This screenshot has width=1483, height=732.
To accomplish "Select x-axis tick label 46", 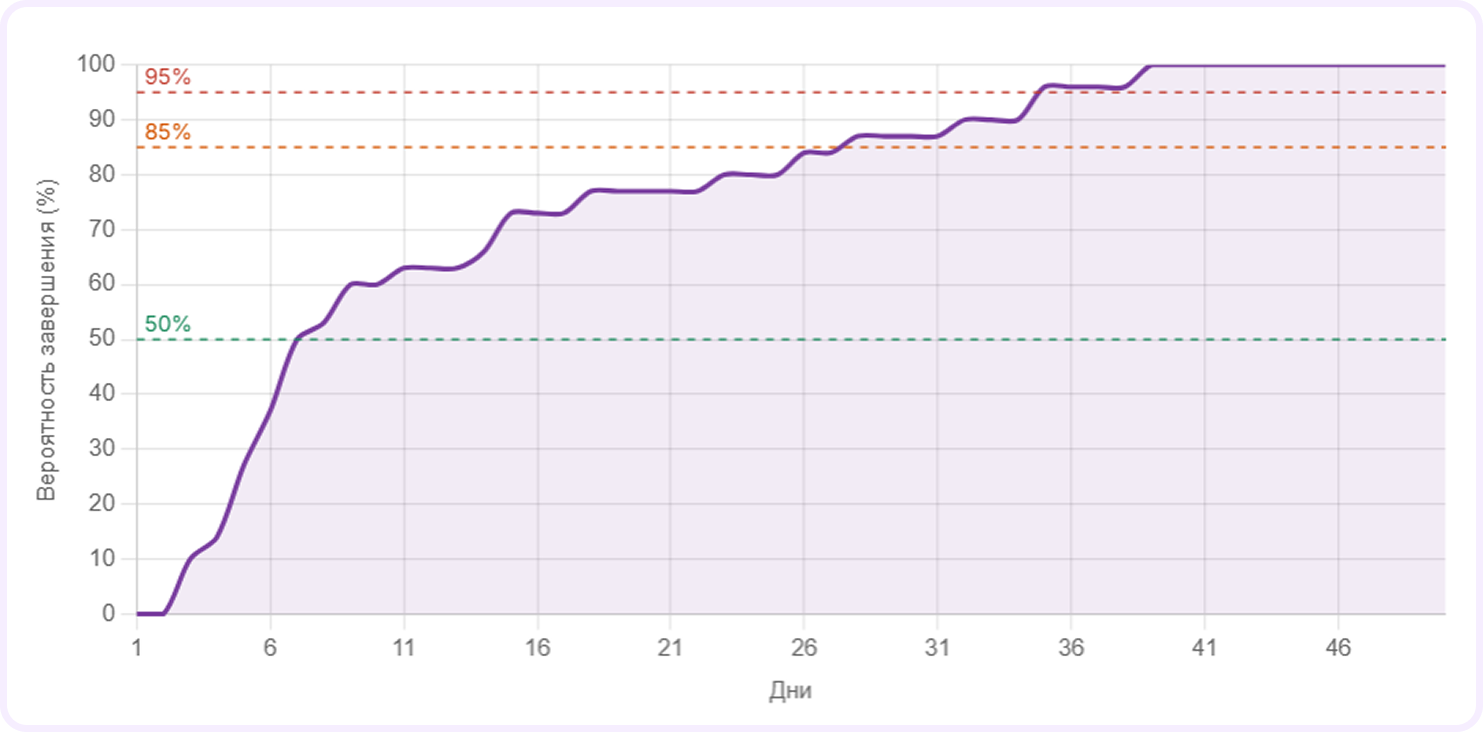I will pyautogui.click(x=1338, y=648).
